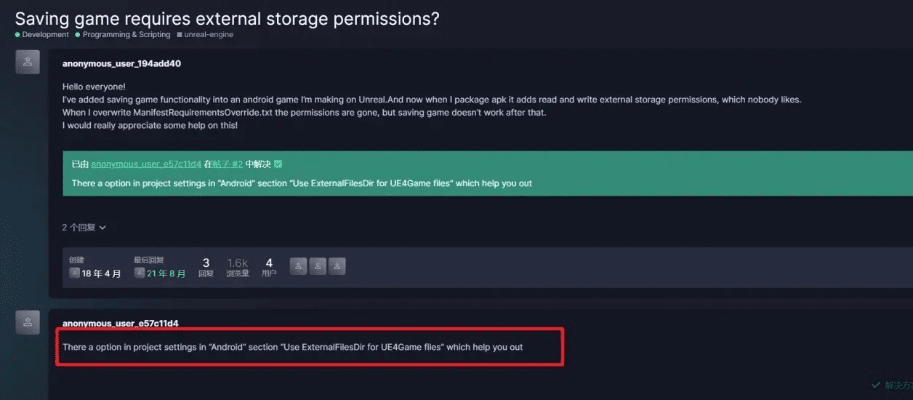Open profile of anonymous_user_194add40
Viewport: 913px width, 400px height.
tap(121, 63)
